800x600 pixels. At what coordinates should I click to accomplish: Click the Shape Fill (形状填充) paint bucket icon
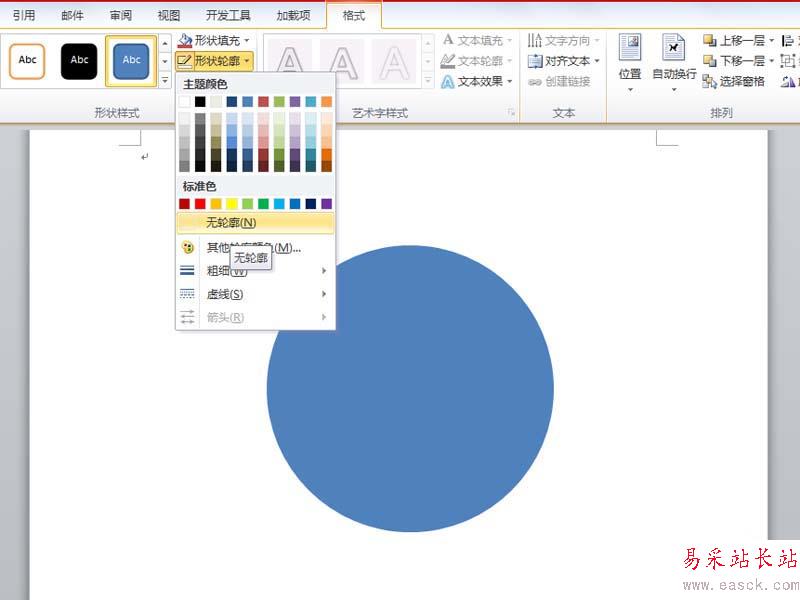click(185, 40)
